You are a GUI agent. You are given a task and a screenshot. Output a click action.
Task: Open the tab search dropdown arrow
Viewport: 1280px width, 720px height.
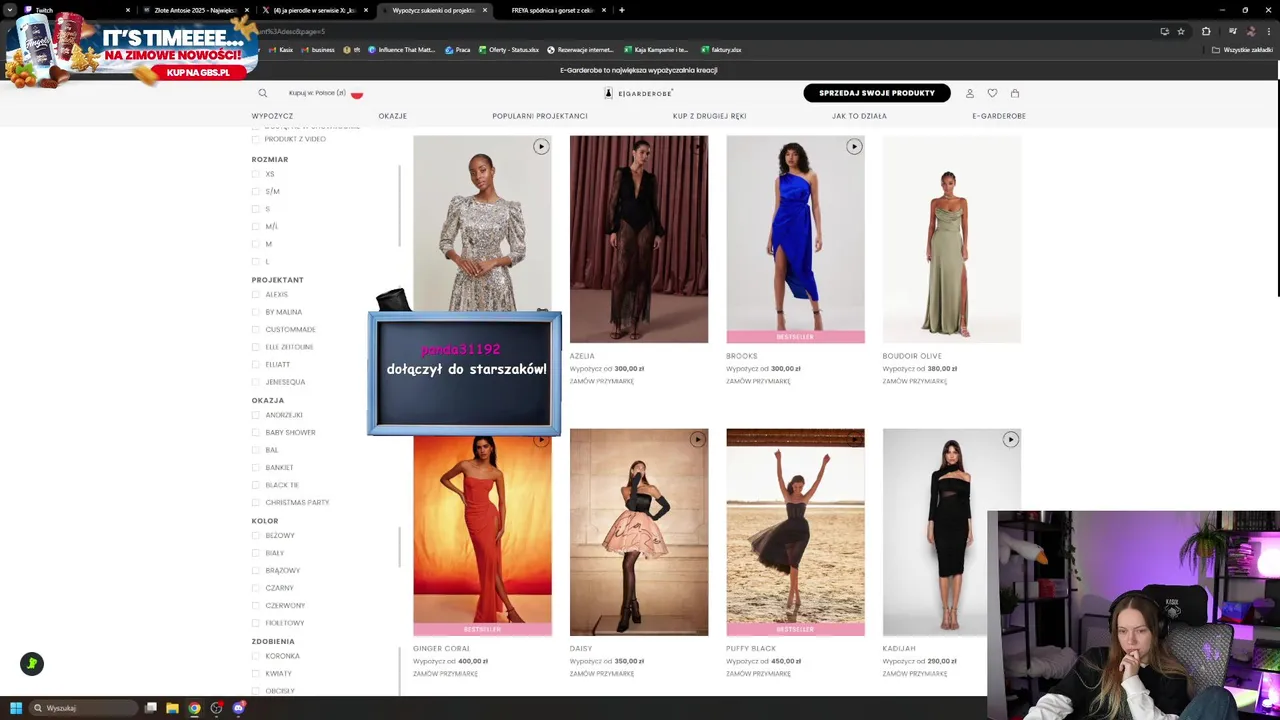[10, 10]
